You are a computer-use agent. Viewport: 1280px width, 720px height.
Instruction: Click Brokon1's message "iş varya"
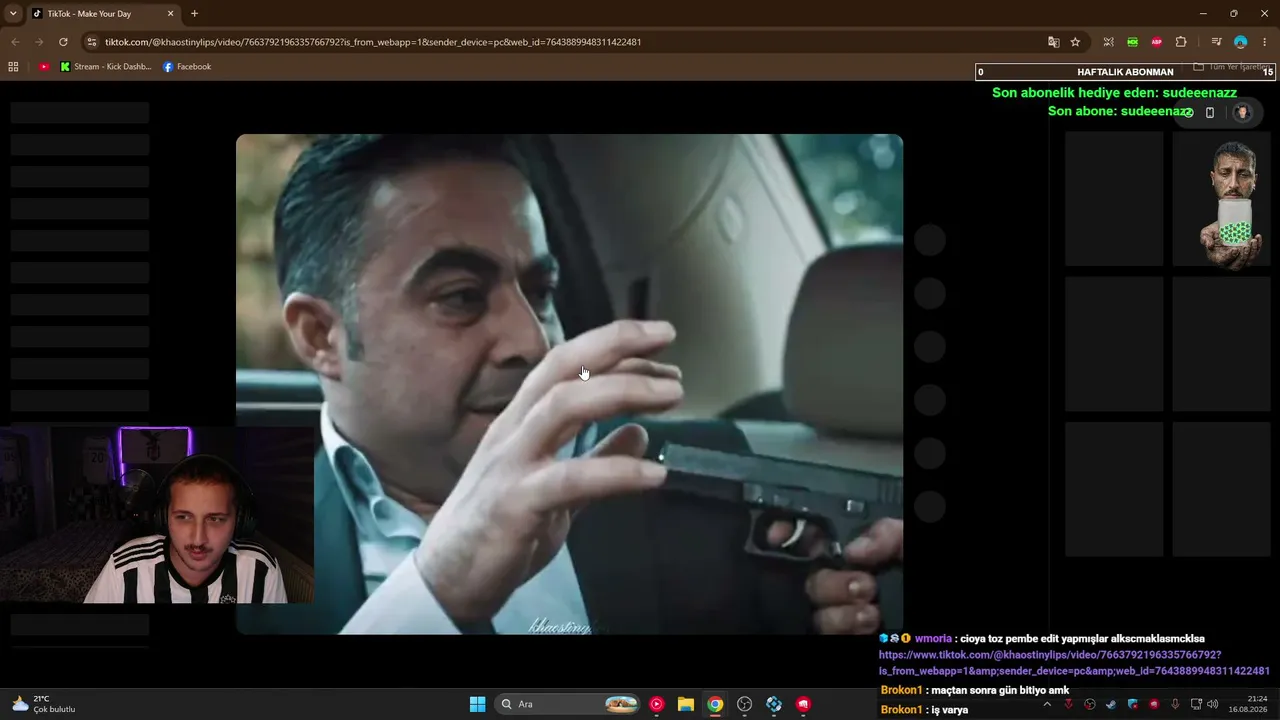point(924,710)
